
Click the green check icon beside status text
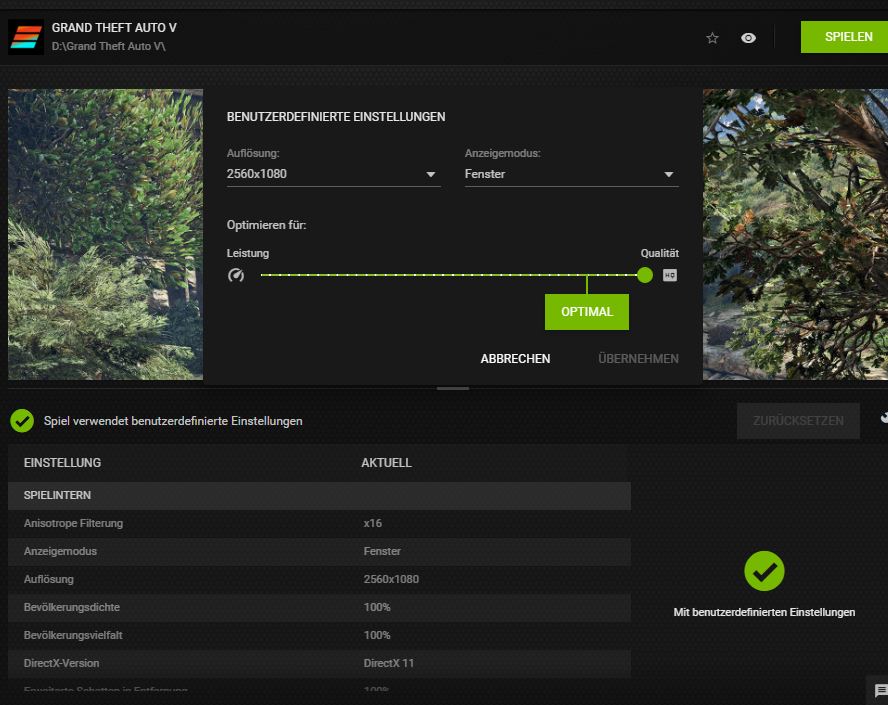click(x=22, y=421)
